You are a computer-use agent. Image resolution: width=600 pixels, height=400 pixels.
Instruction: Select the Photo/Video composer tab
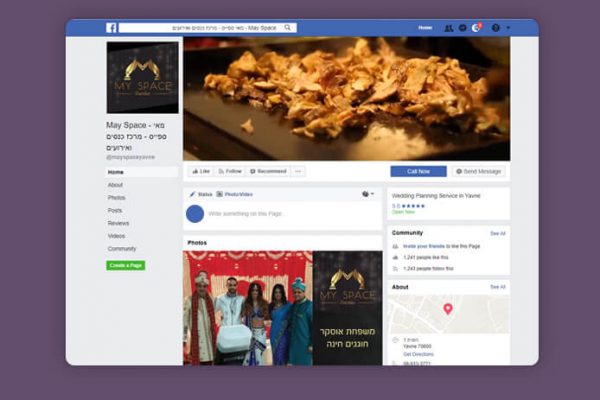click(x=236, y=194)
